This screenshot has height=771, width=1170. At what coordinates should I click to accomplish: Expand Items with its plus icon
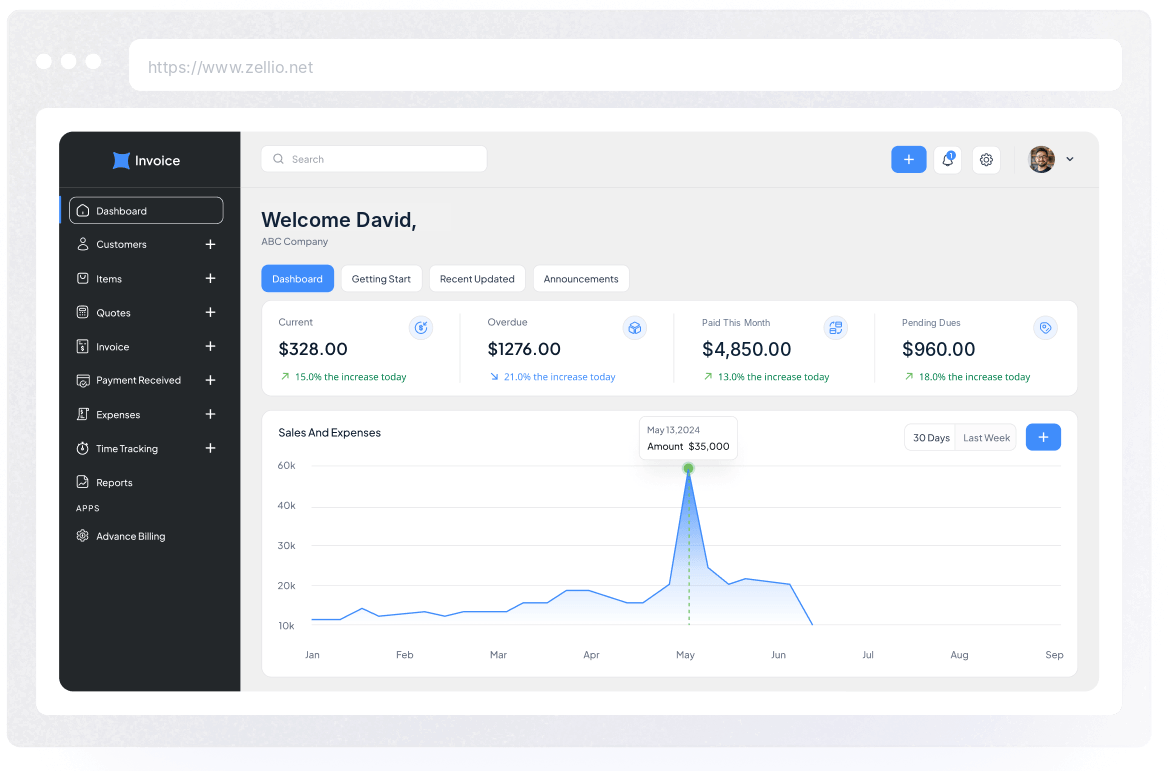(x=210, y=278)
